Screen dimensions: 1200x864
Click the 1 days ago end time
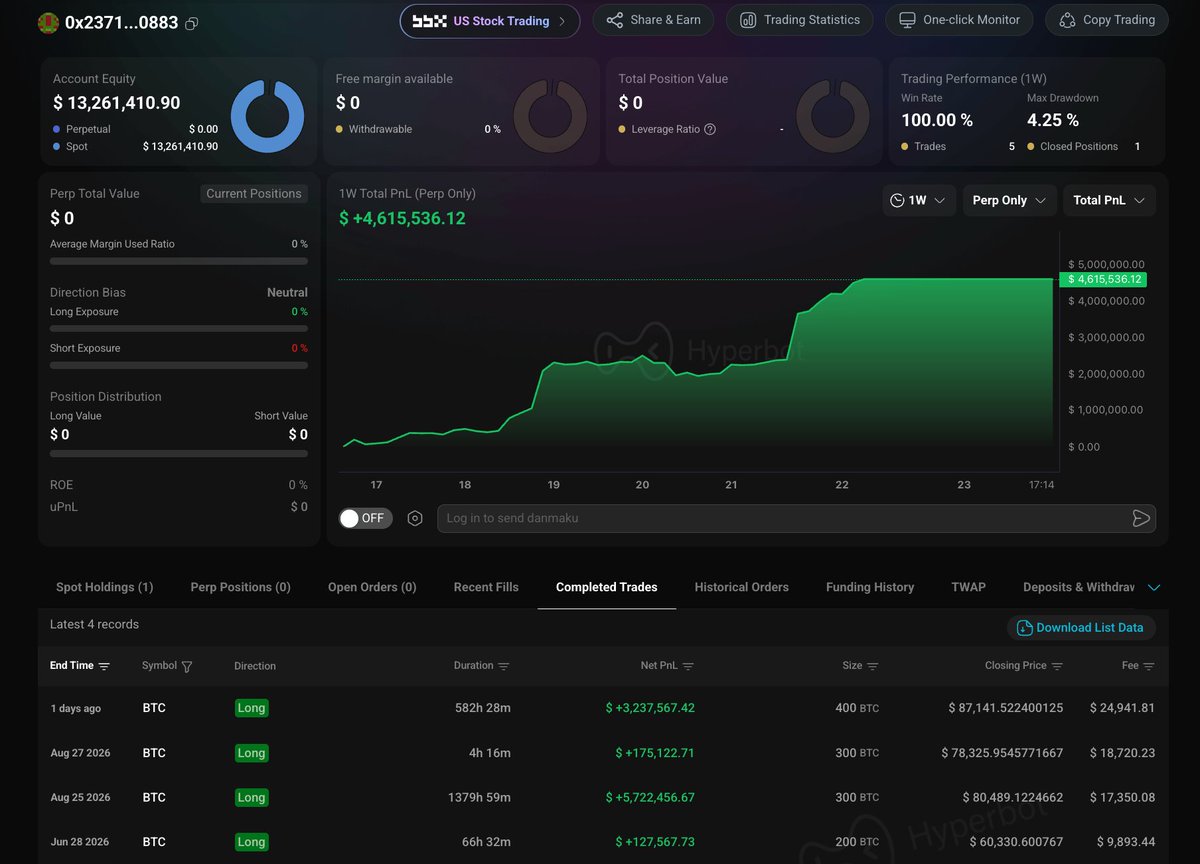click(x=76, y=709)
